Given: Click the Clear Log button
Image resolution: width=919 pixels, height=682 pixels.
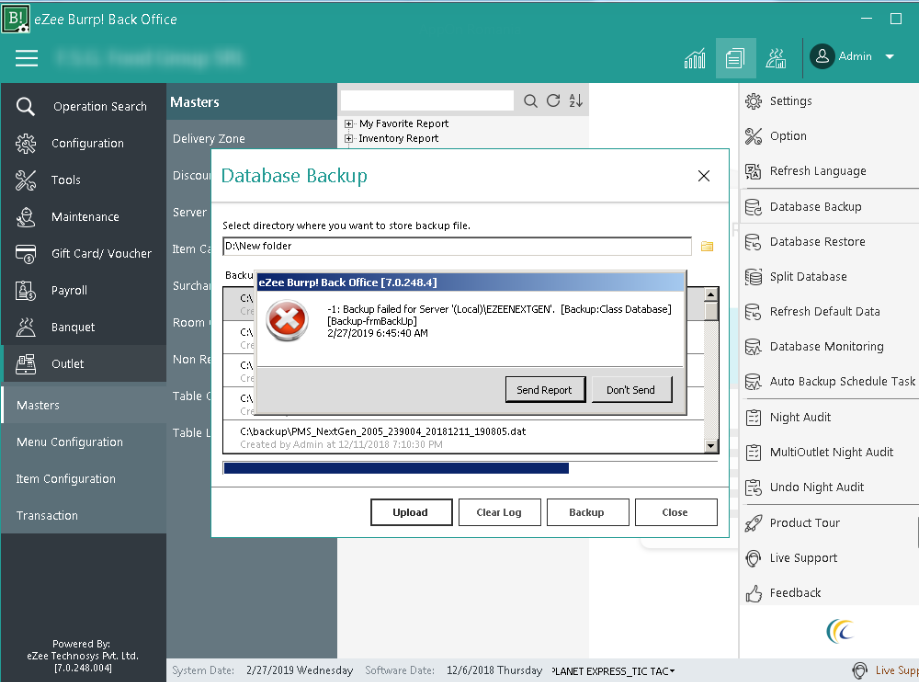Looking at the screenshot, I should point(499,512).
